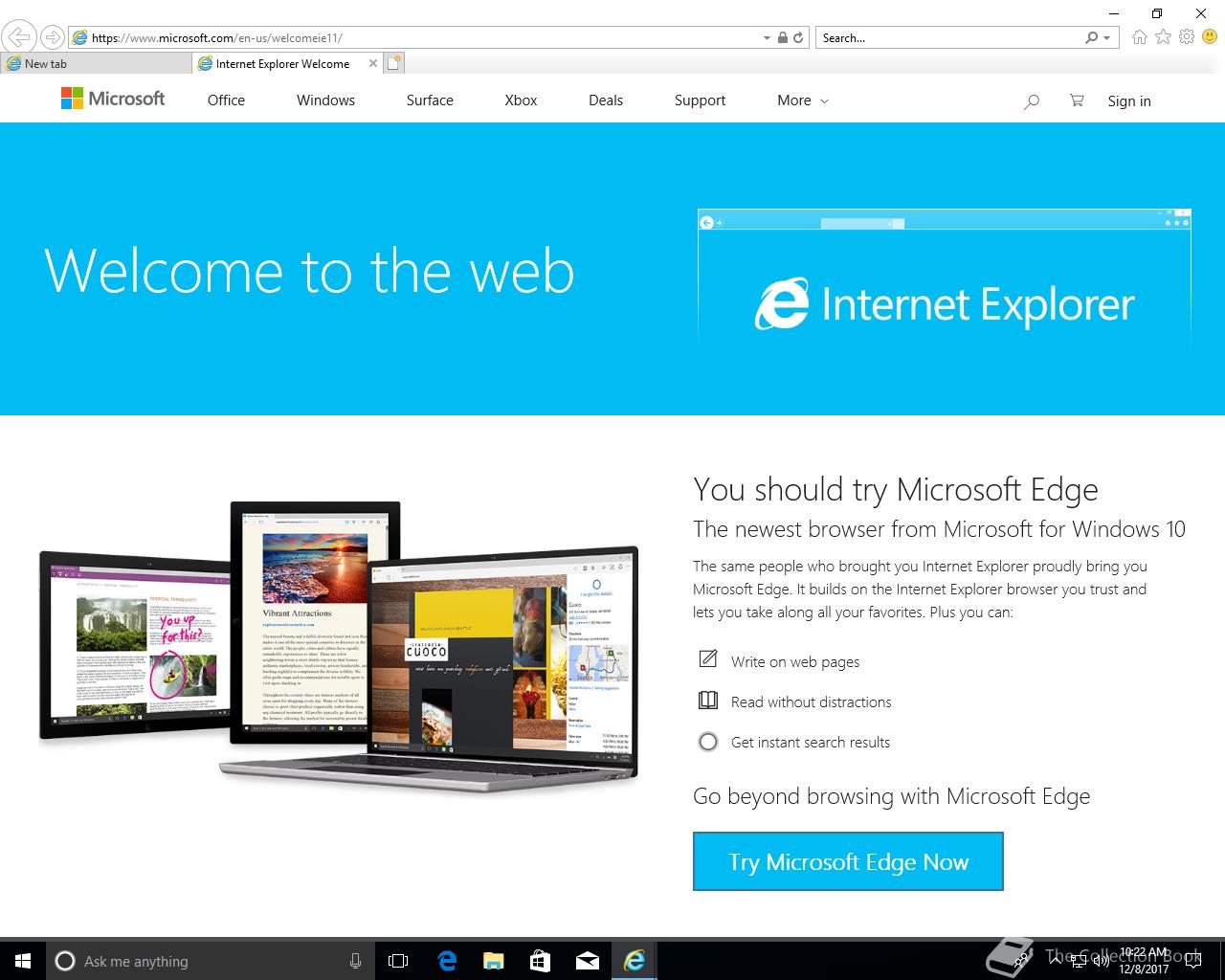This screenshot has width=1225, height=980.
Task: Switch to the New tab tab
Action: pos(96,63)
